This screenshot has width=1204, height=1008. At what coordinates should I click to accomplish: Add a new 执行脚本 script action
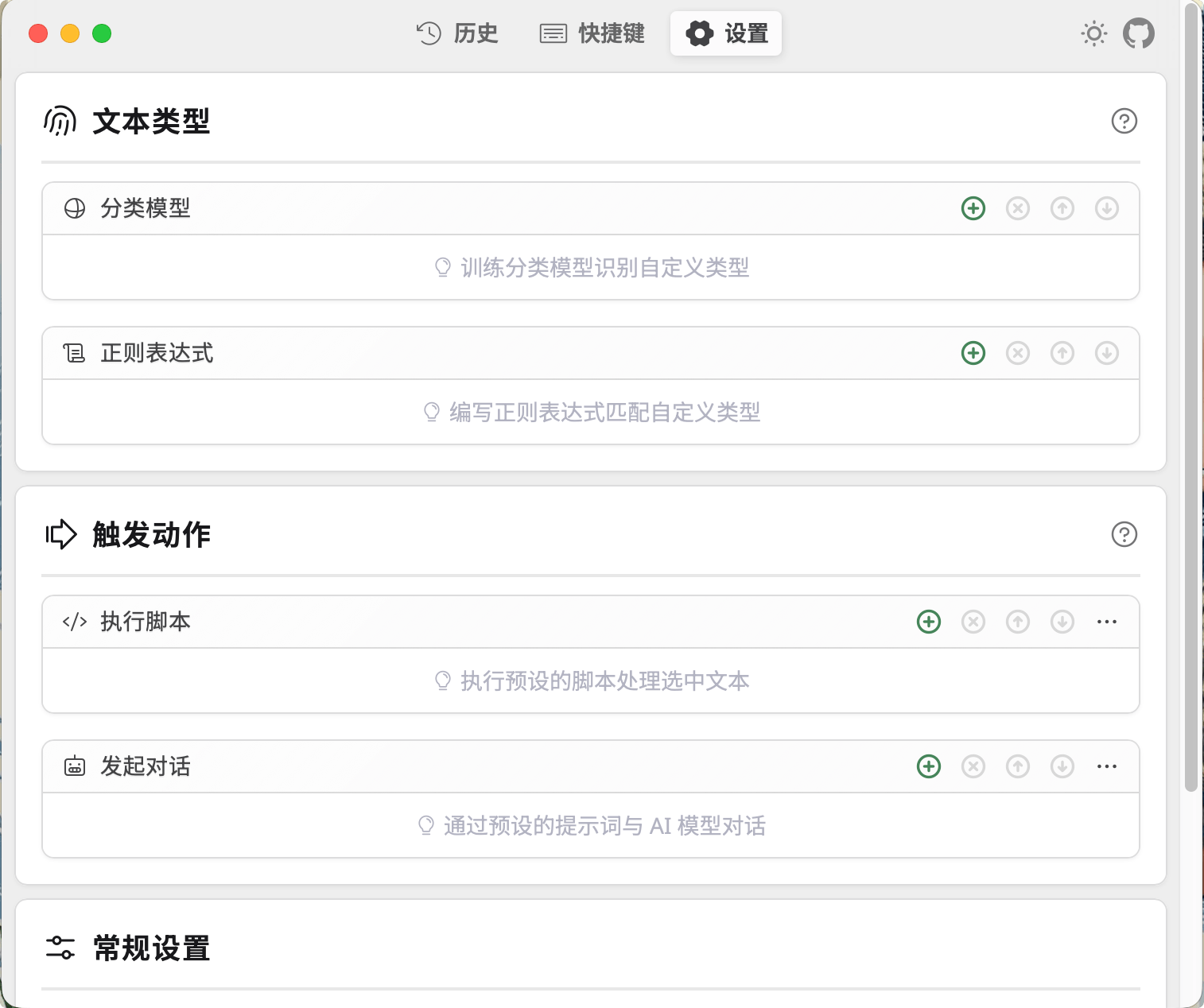tap(929, 622)
